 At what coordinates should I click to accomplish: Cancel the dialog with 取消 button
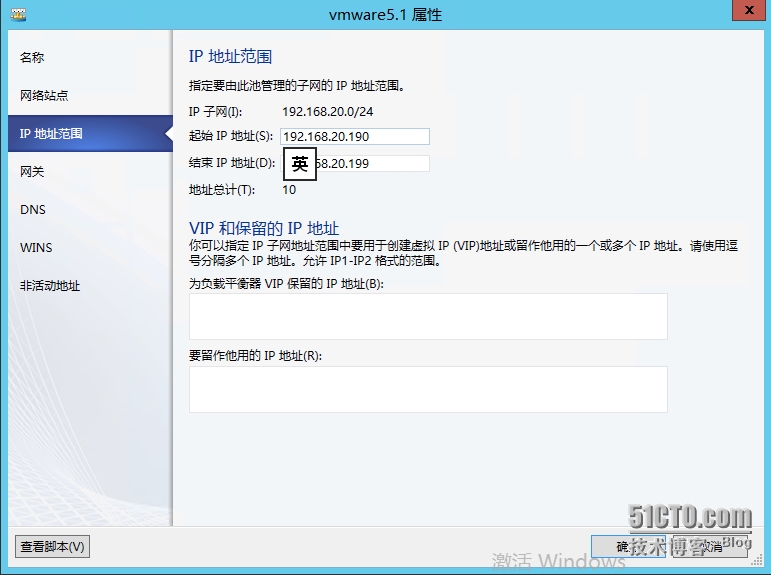click(x=710, y=546)
